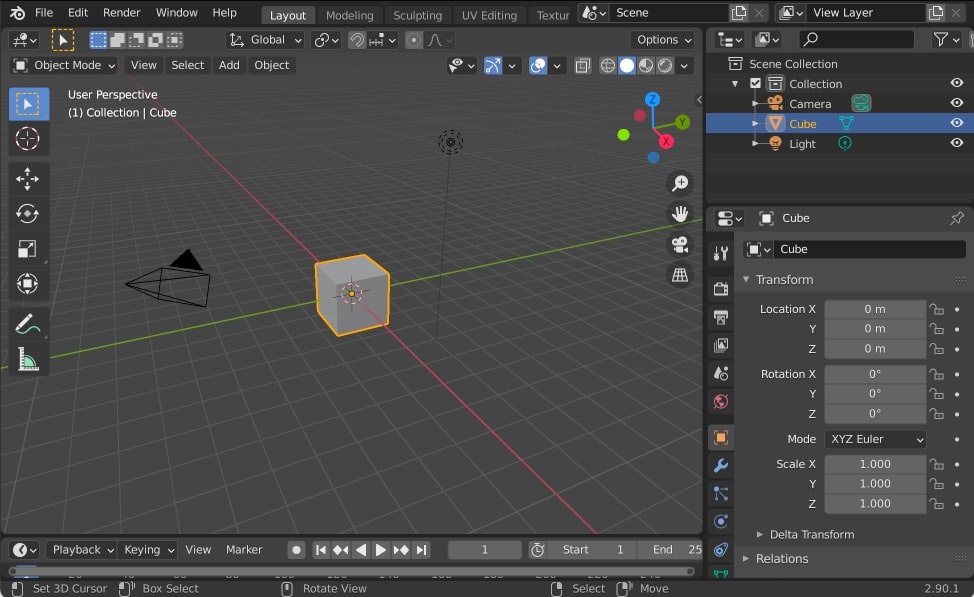Open the Global transform orientation dropdown

[265, 39]
